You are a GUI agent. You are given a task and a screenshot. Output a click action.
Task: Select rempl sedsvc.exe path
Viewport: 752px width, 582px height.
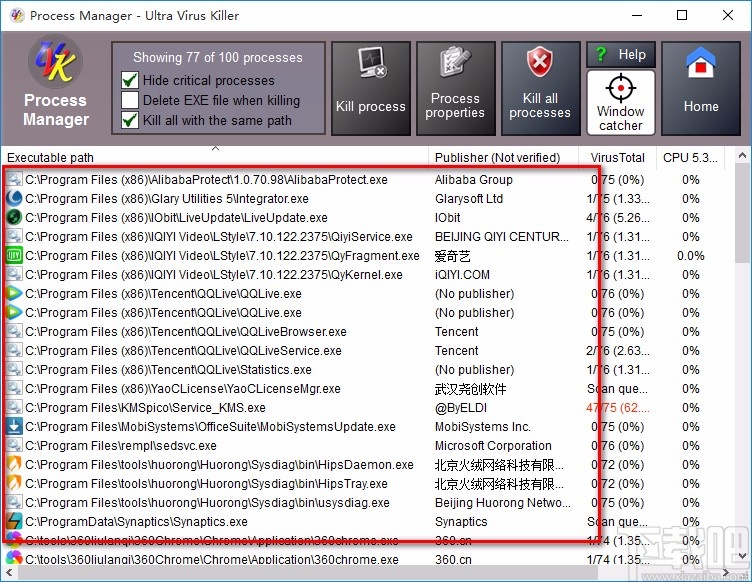pyautogui.click(x=121, y=446)
